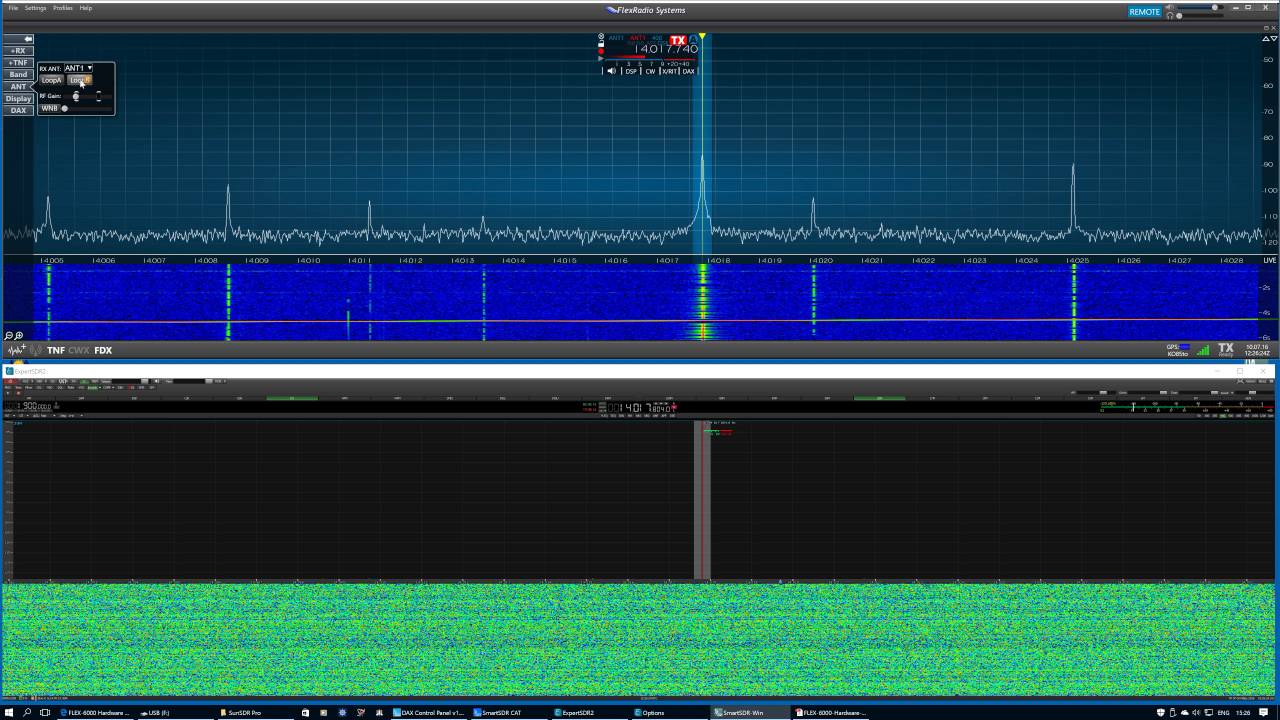Switch to SmartSDR CAT taskbar item
Screen dimensions: 1280x720
tap(510, 713)
